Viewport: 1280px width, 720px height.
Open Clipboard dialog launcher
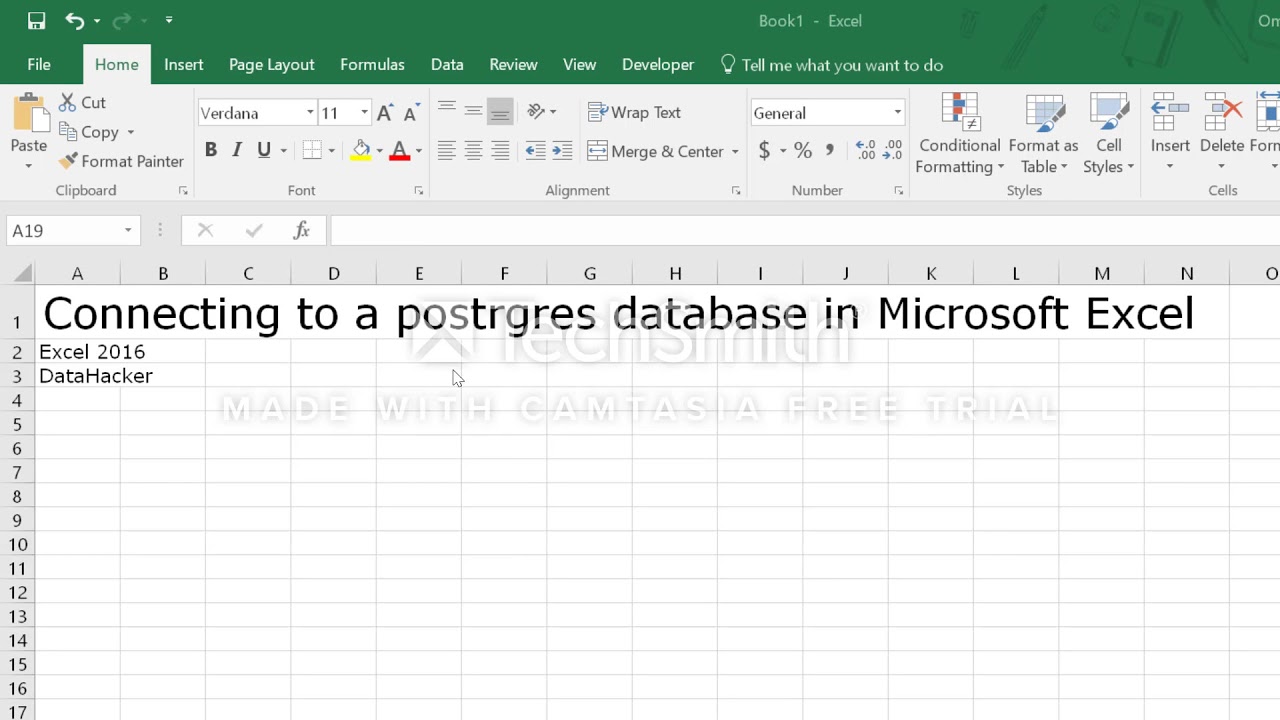[183, 190]
